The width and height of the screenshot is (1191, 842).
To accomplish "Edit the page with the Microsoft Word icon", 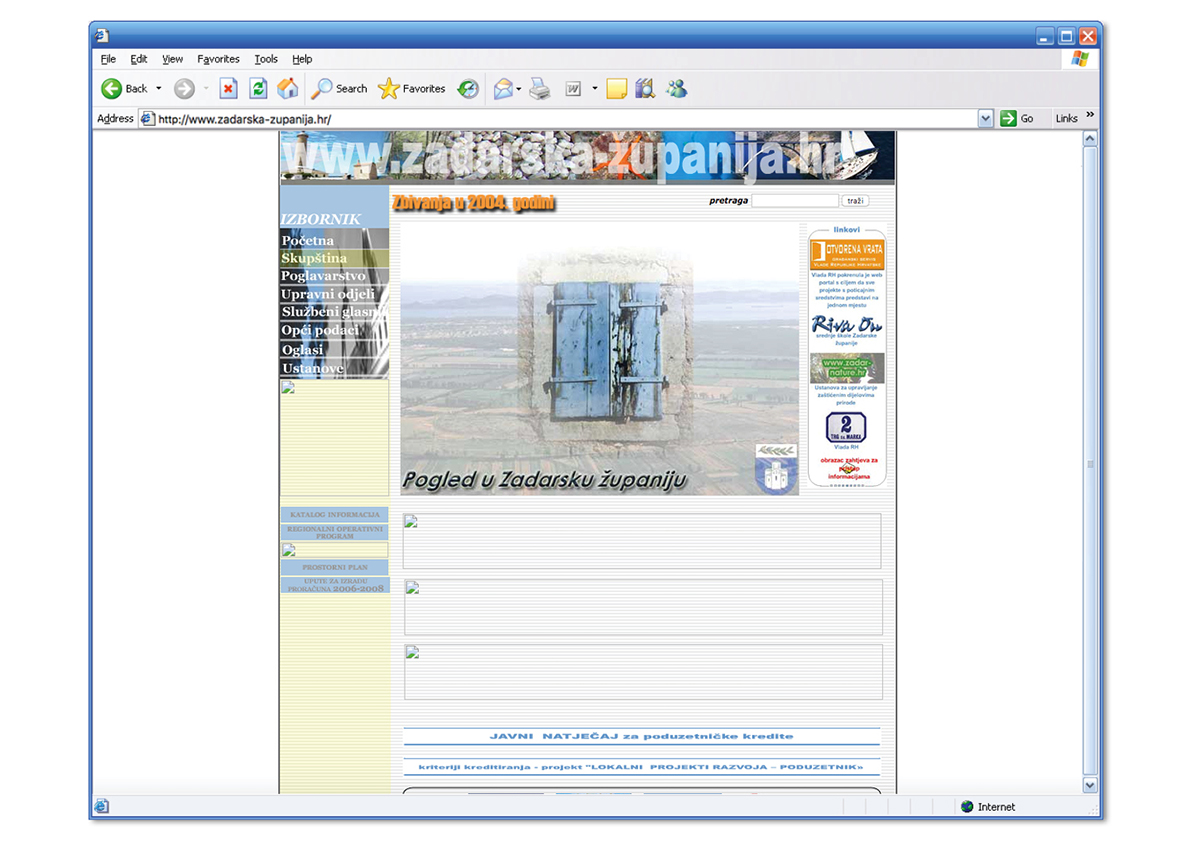I will click(573, 88).
